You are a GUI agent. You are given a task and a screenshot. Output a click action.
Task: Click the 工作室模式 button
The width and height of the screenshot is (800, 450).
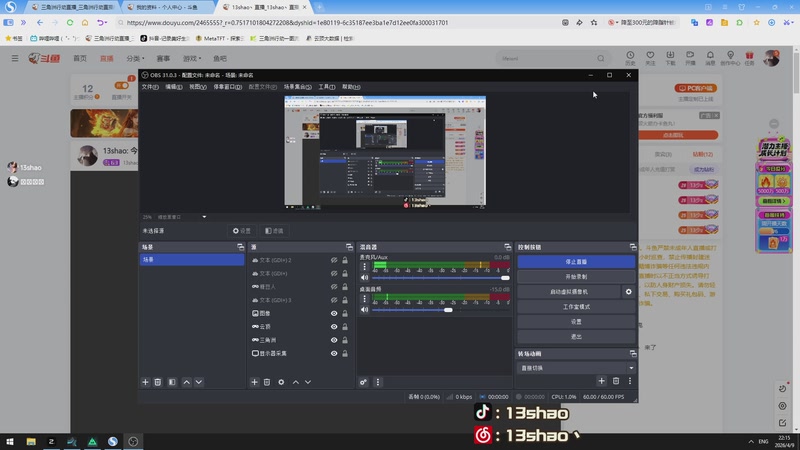click(576, 307)
